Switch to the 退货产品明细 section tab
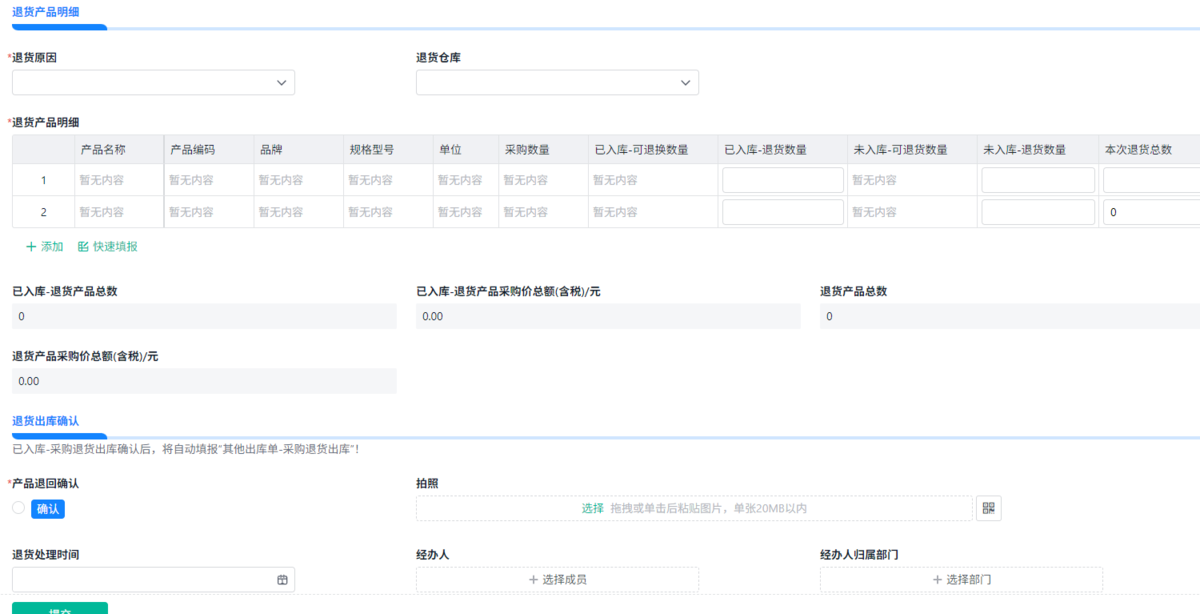The height and width of the screenshot is (614, 1200). click(45, 12)
